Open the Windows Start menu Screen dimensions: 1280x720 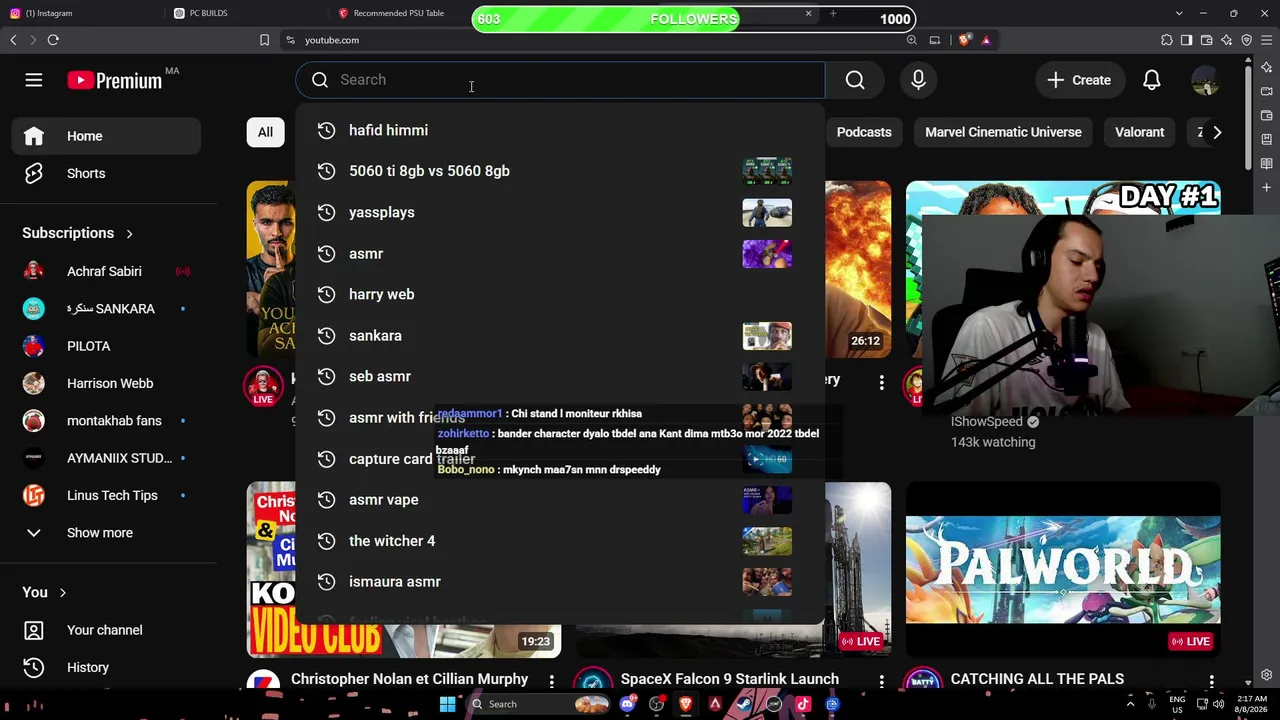pos(447,704)
